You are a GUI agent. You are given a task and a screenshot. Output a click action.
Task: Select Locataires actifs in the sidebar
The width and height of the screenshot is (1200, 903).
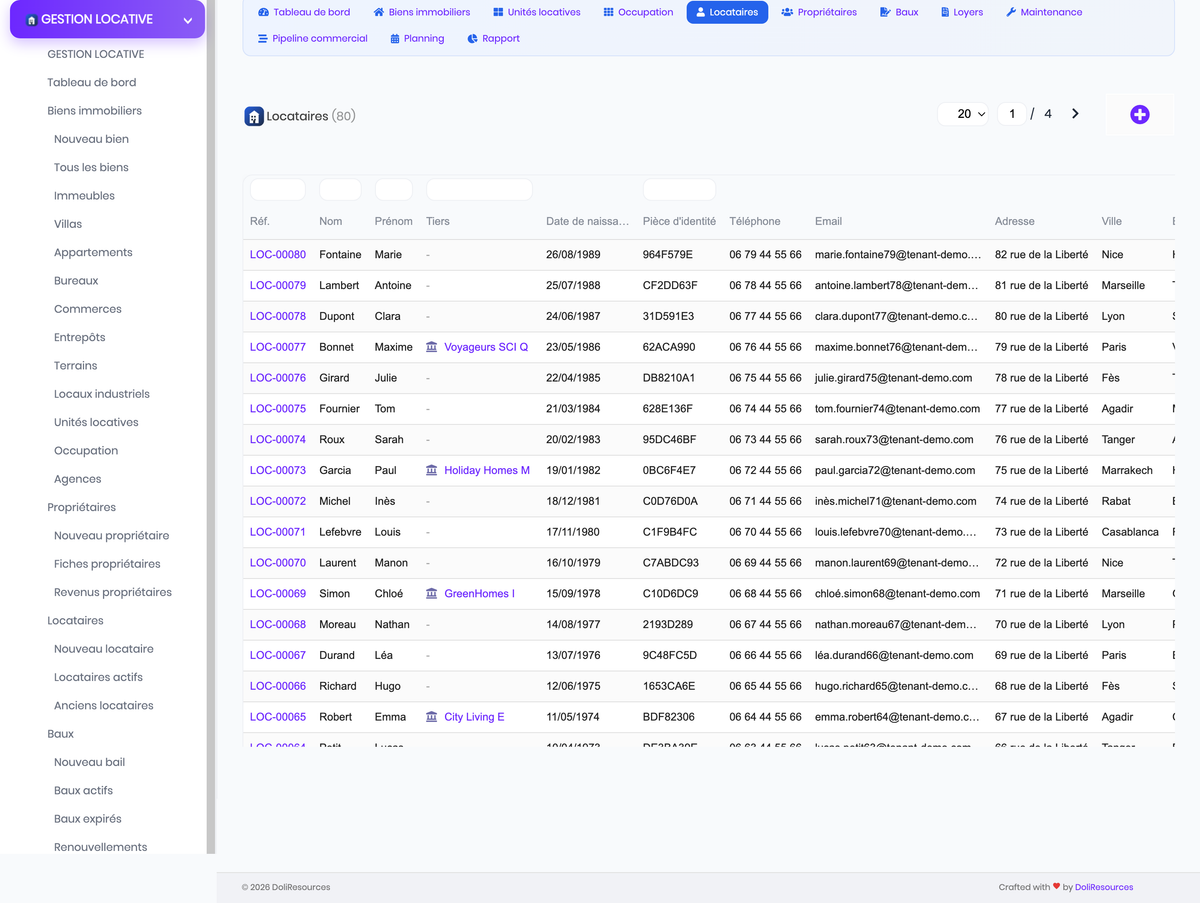coord(98,677)
